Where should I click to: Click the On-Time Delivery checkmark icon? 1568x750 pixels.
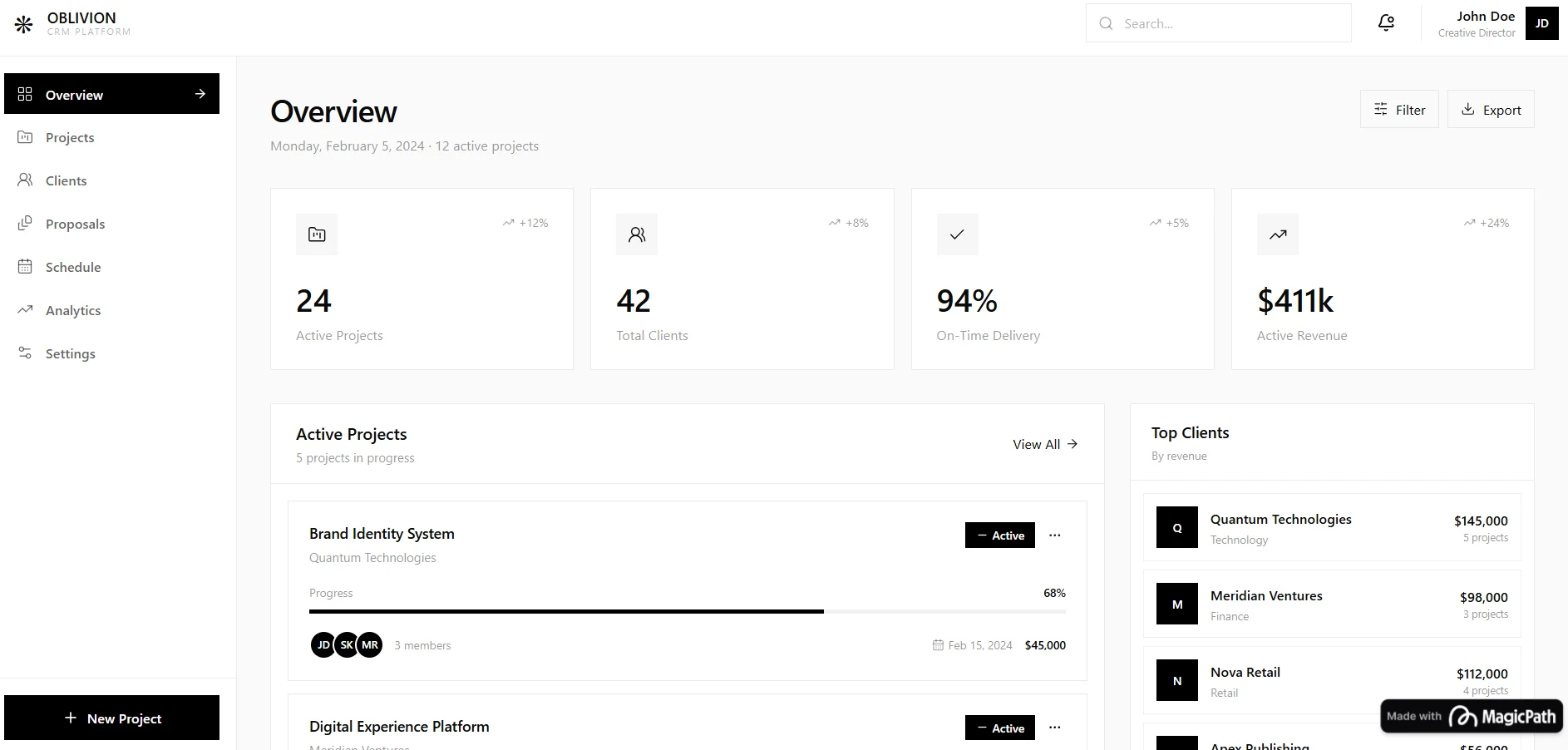point(957,234)
